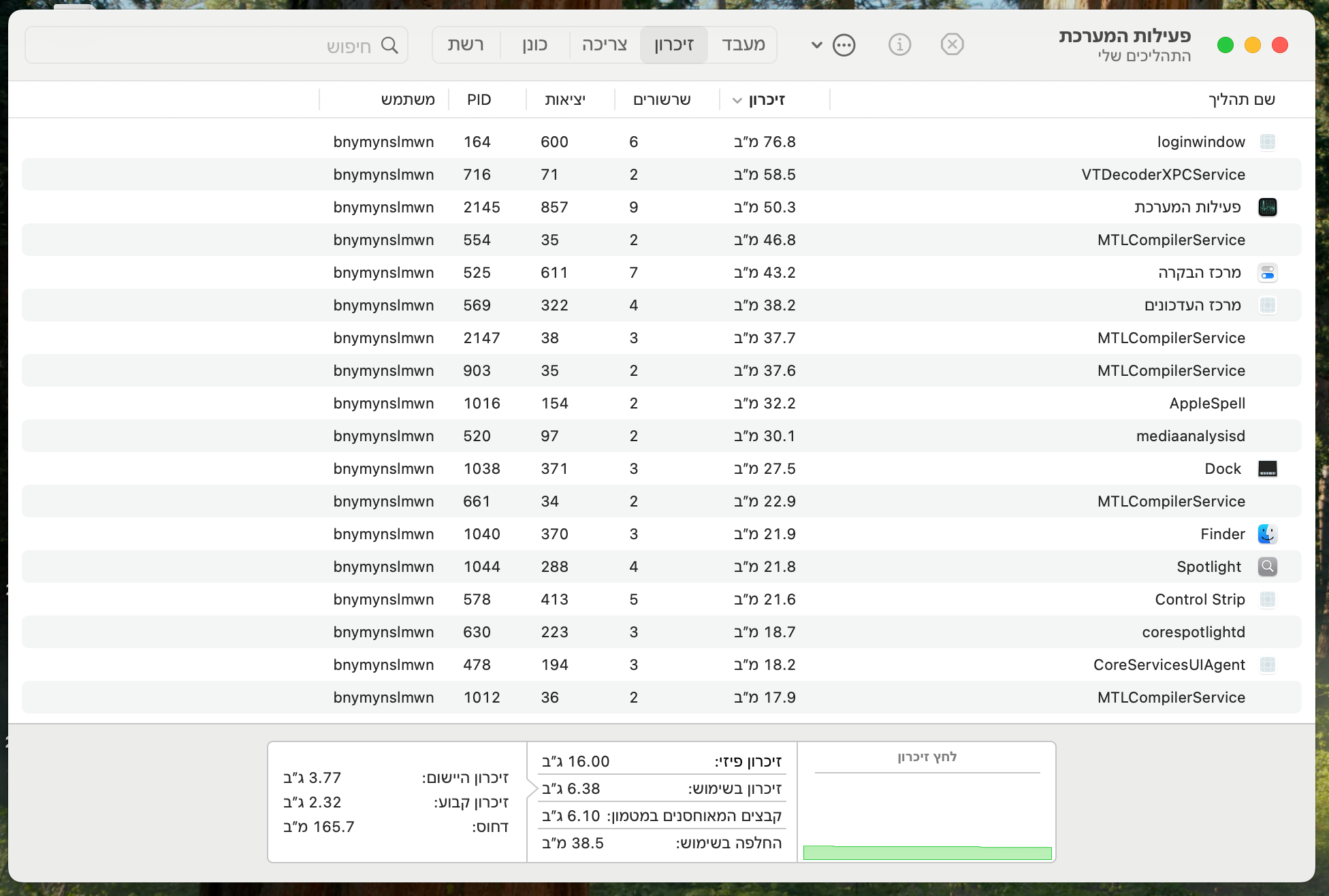Screen dimensions: 1329x896
Task: Click the קבצים המאוחסנים במטמון label
Action: 694,816
